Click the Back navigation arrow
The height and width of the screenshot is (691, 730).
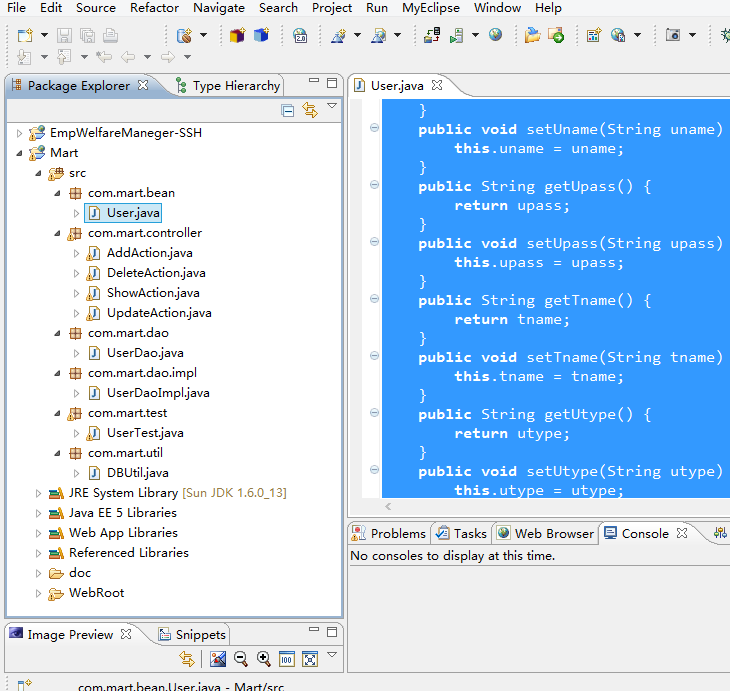128,57
